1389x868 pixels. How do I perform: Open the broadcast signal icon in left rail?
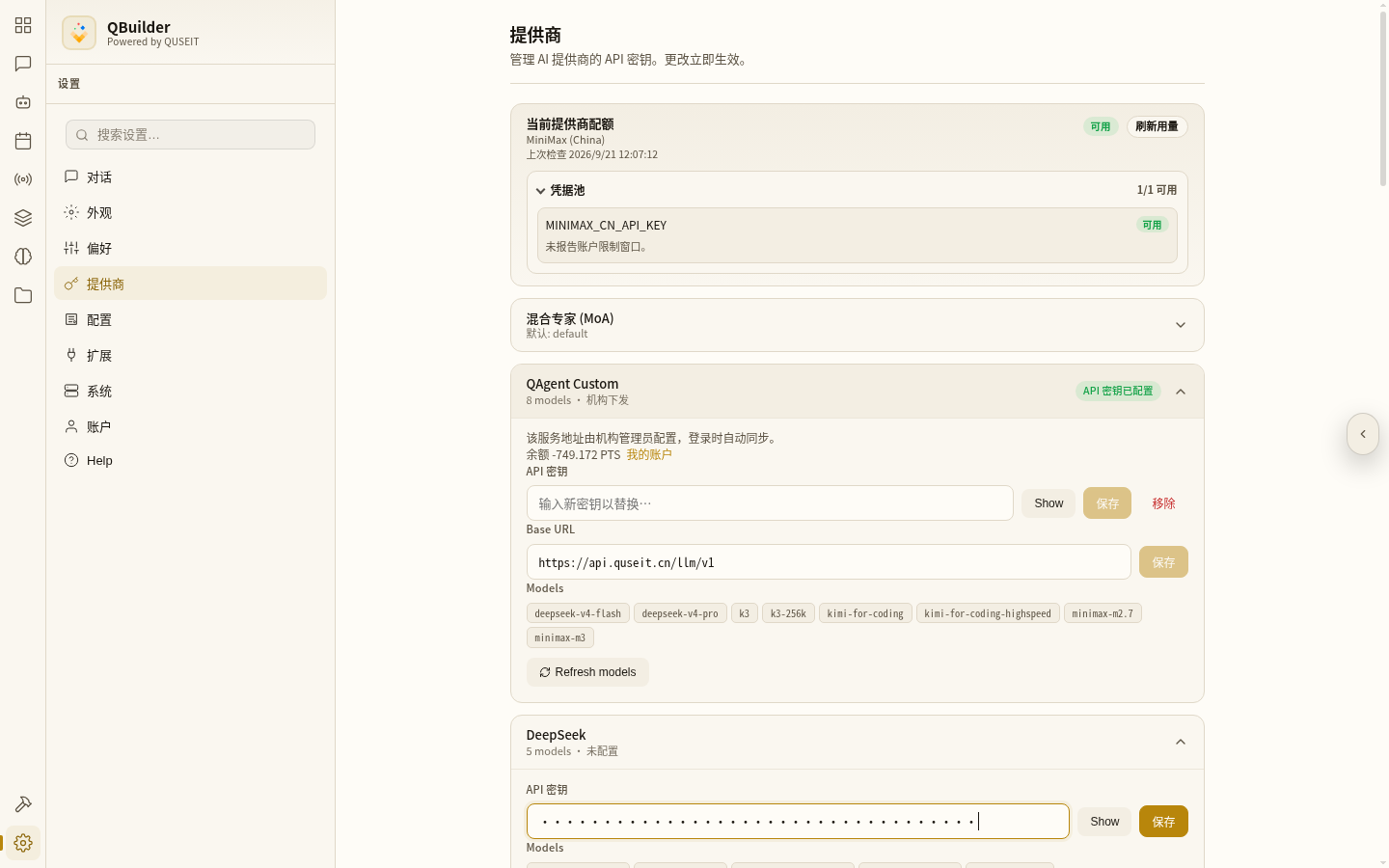point(23,179)
